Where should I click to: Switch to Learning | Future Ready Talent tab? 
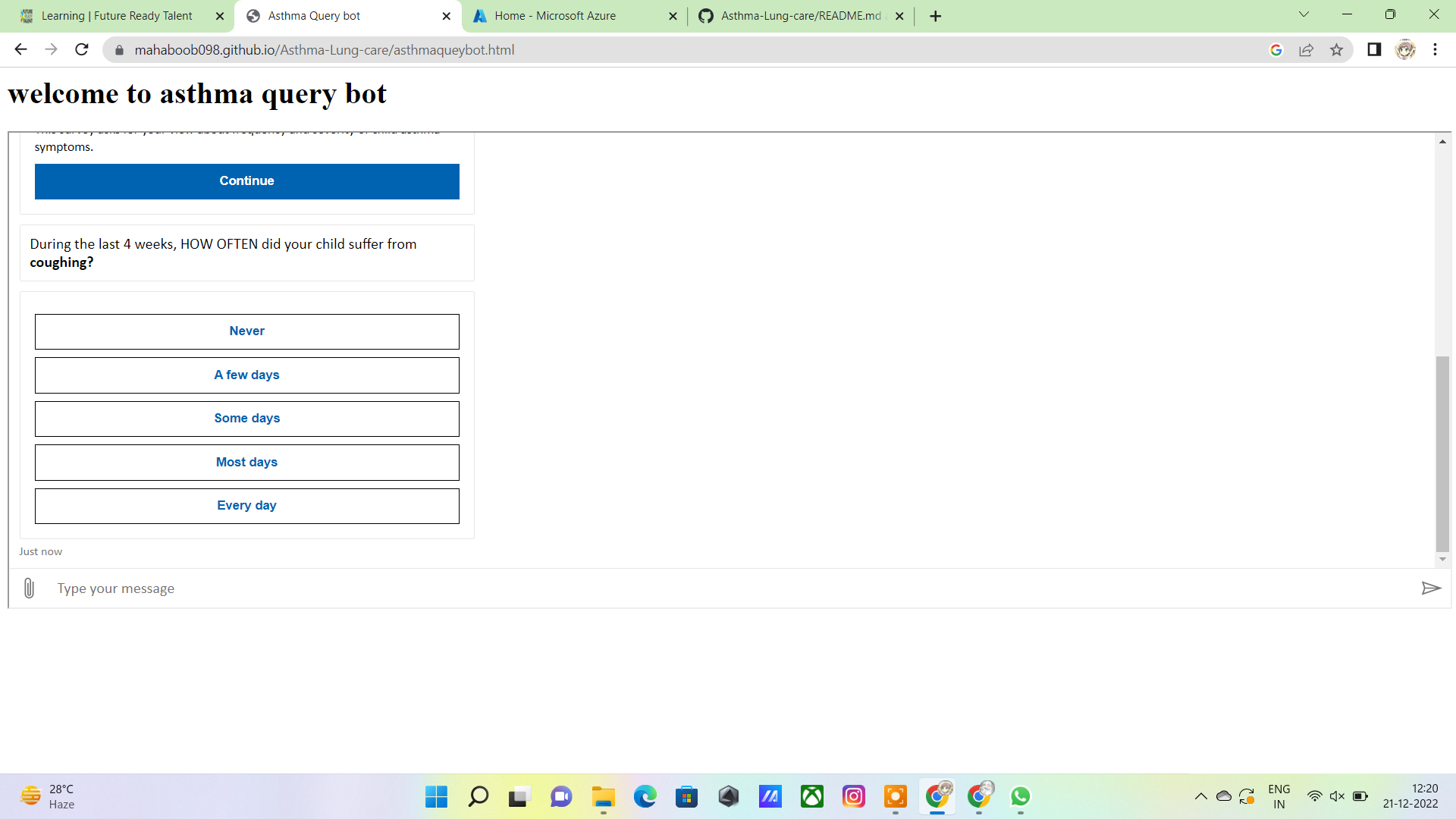point(117,16)
